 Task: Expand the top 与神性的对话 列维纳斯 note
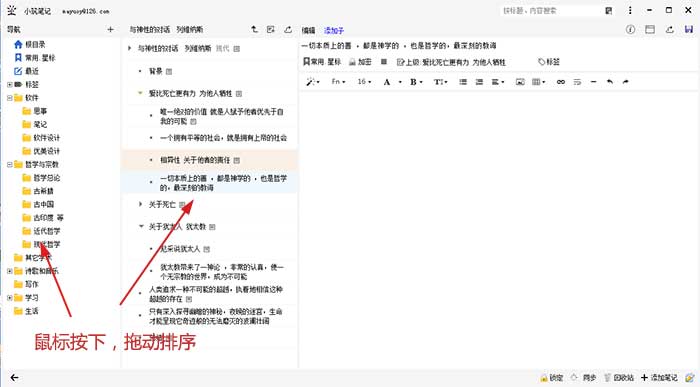(x=129, y=48)
